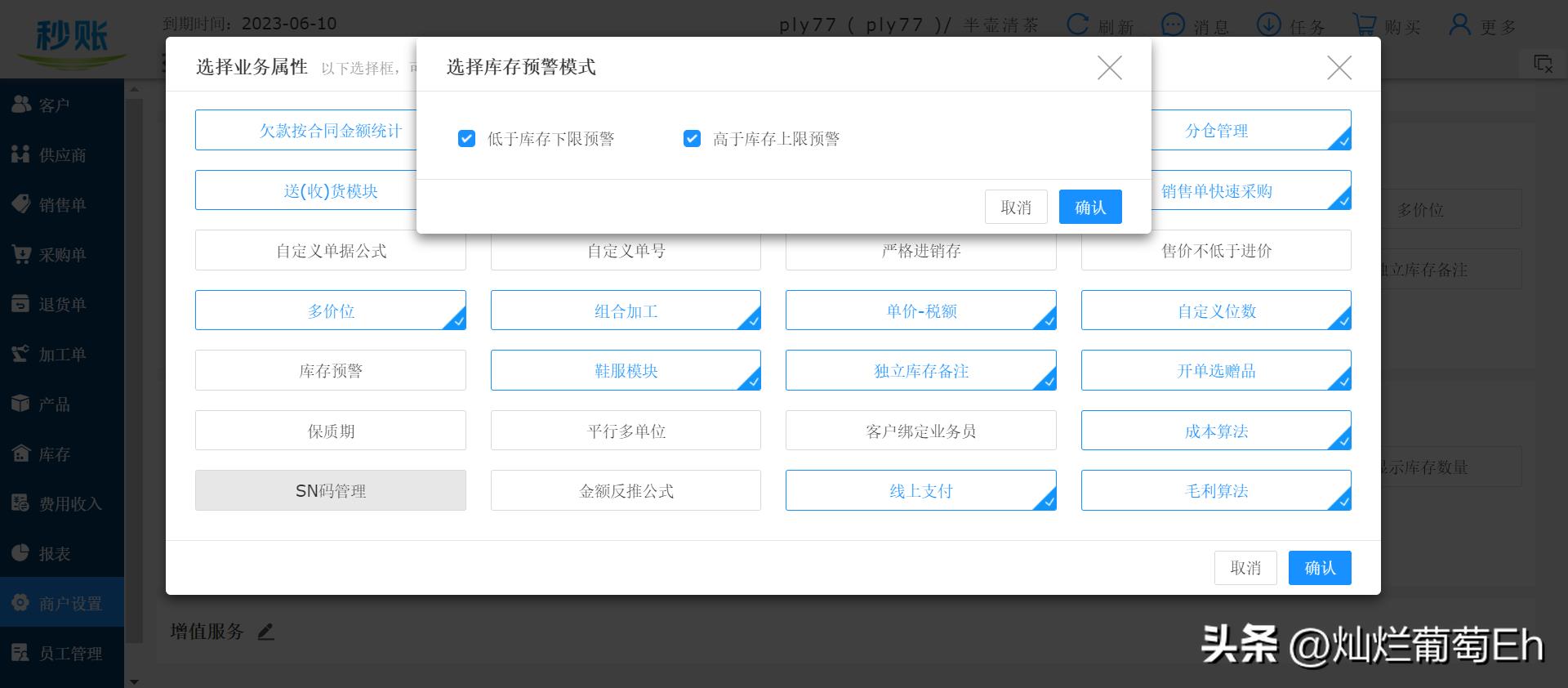The image size is (1568, 688).
Task: Toggle the 销售单快速采购 option
Action: [1251, 190]
